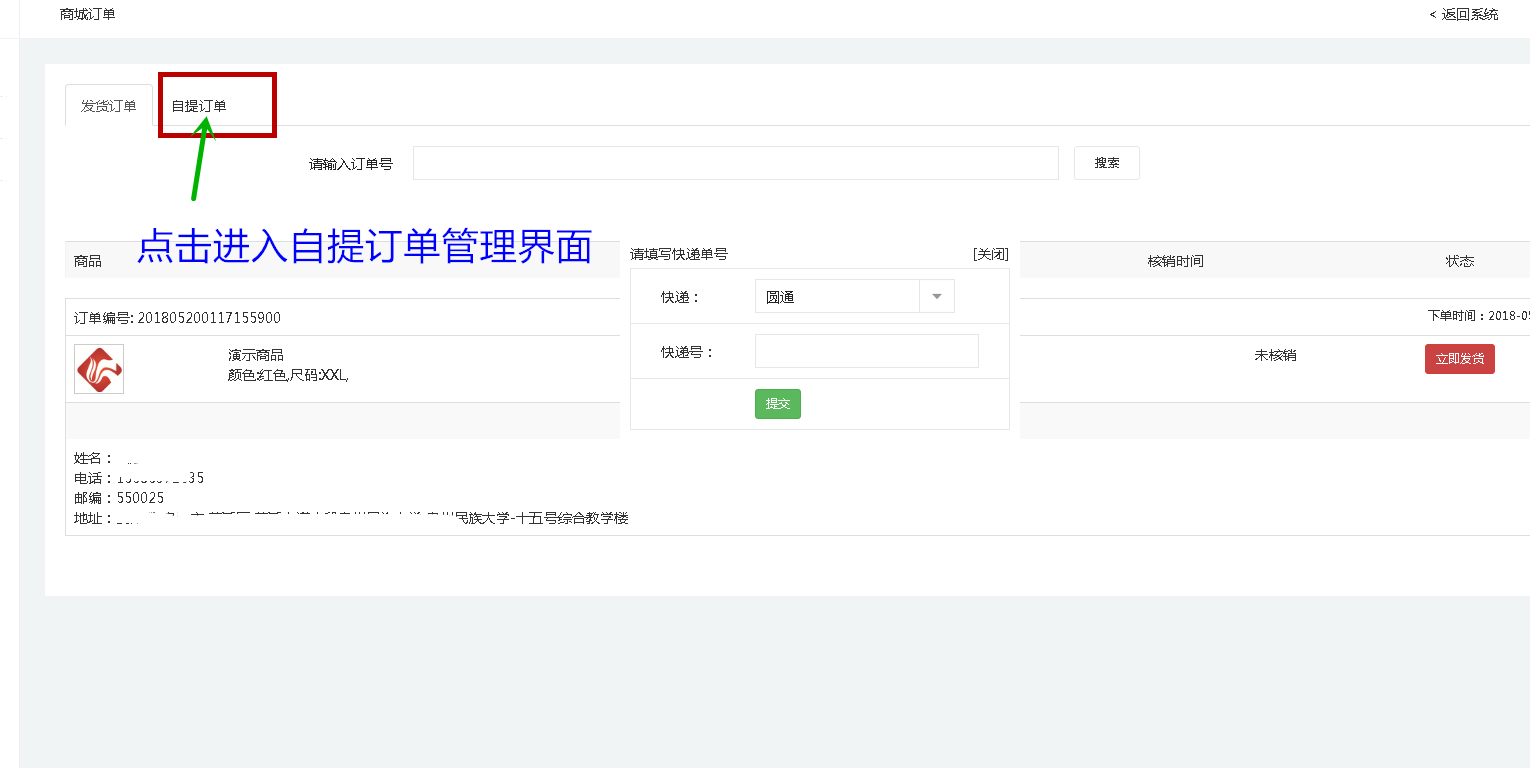The image size is (1530, 768).
Task: Click the 搜索 button
Action: [x=1106, y=163]
